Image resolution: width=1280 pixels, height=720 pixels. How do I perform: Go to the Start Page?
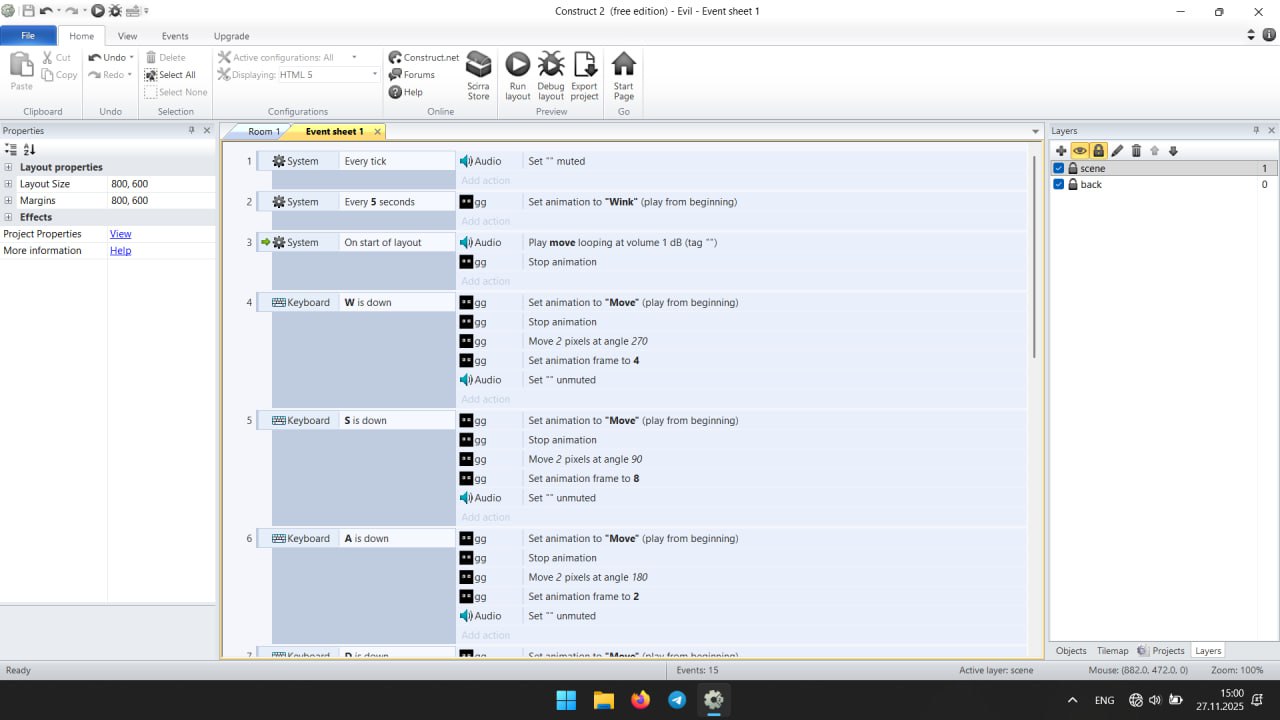point(624,76)
